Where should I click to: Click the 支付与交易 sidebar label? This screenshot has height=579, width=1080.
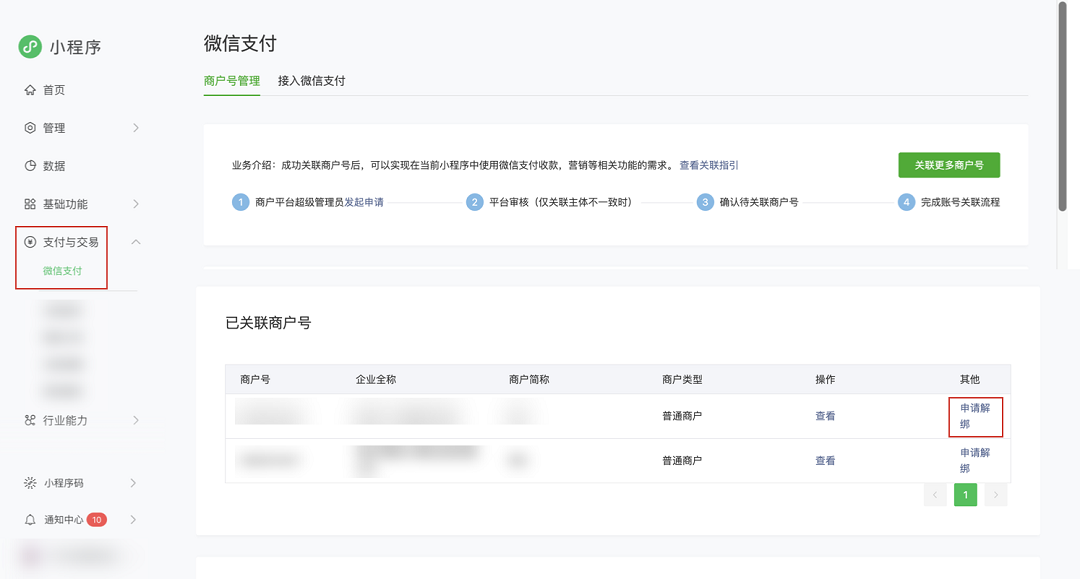[x=70, y=242]
